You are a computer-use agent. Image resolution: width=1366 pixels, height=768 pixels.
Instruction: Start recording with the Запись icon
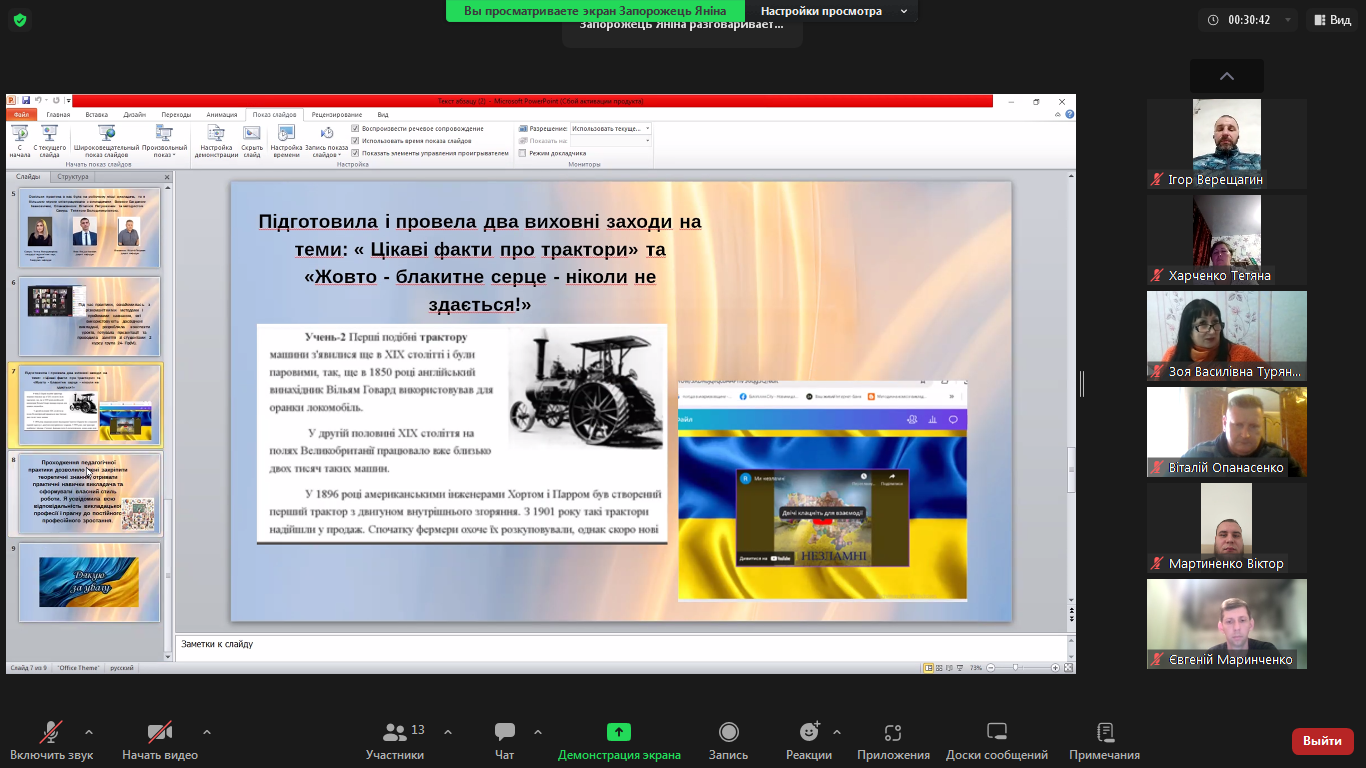point(728,733)
